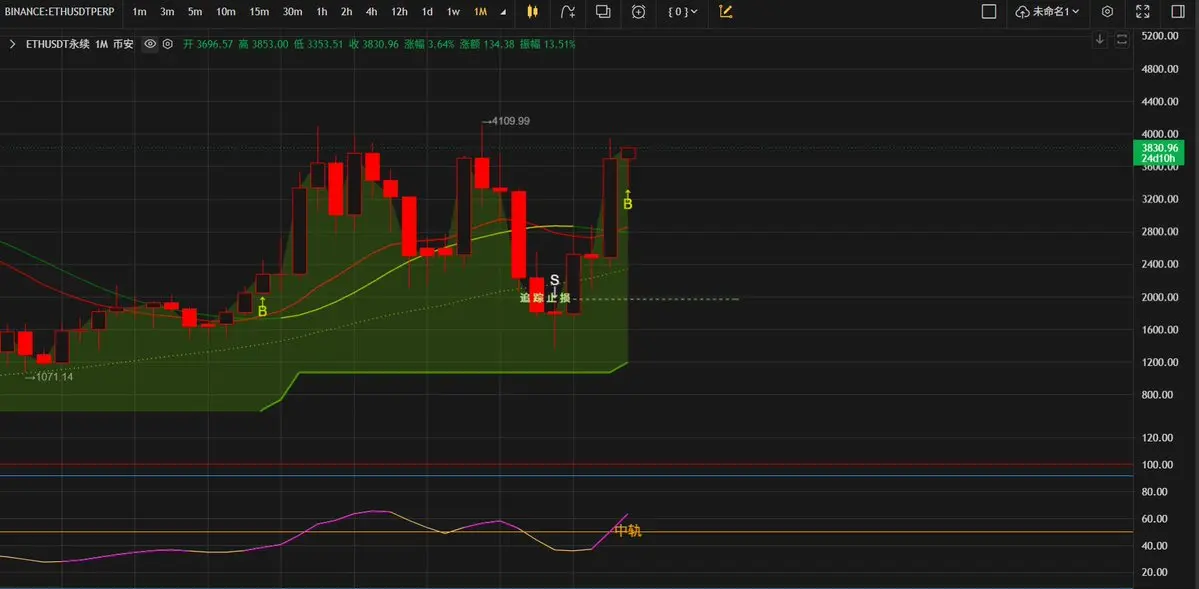Click the 涨额 134.38 value in legend
Screen dimensions: 1199x589
point(487,44)
